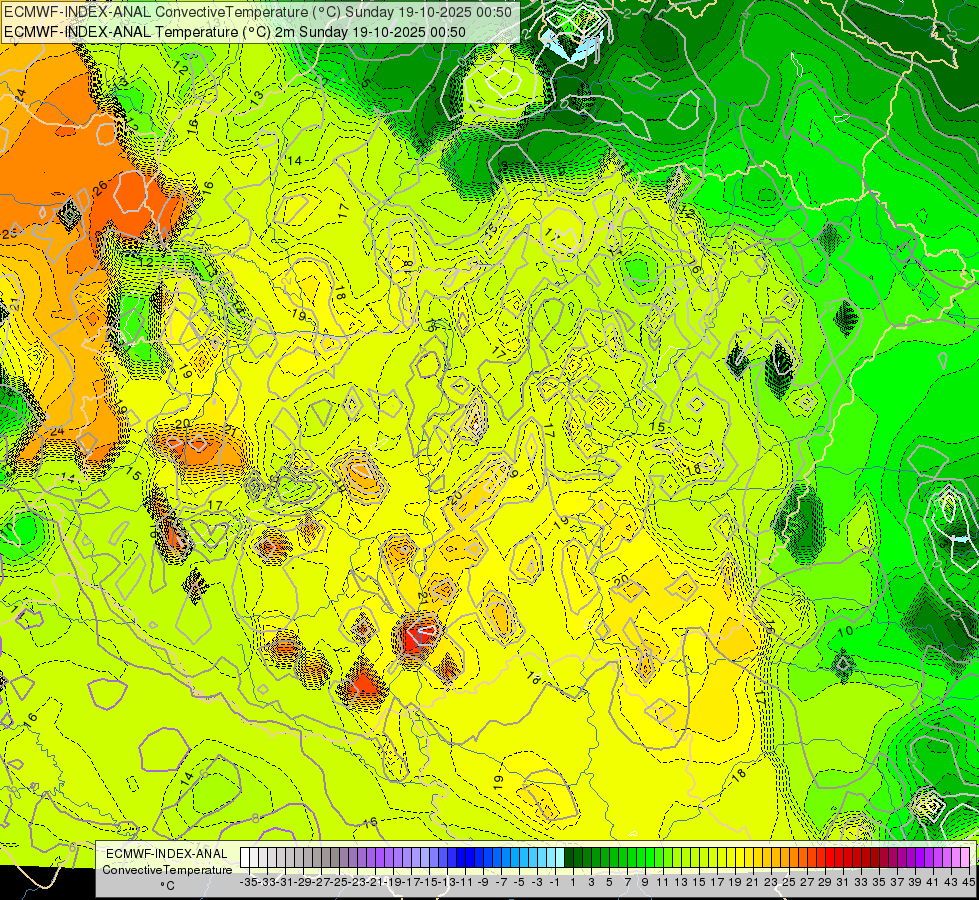Click the 37 value on the legend scale
Image resolution: width=979 pixels, height=900 pixels.
click(x=897, y=883)
